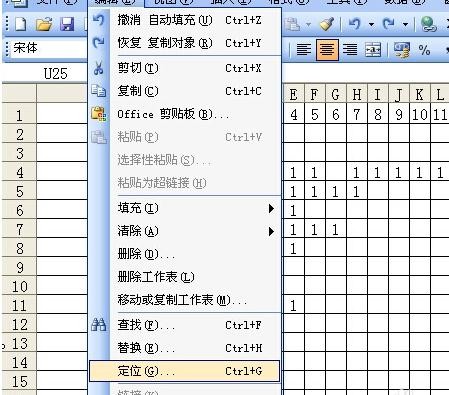Viewport: 449px width, 395px height.
Task: Click cell G5 containing 1
Action: 336,191
